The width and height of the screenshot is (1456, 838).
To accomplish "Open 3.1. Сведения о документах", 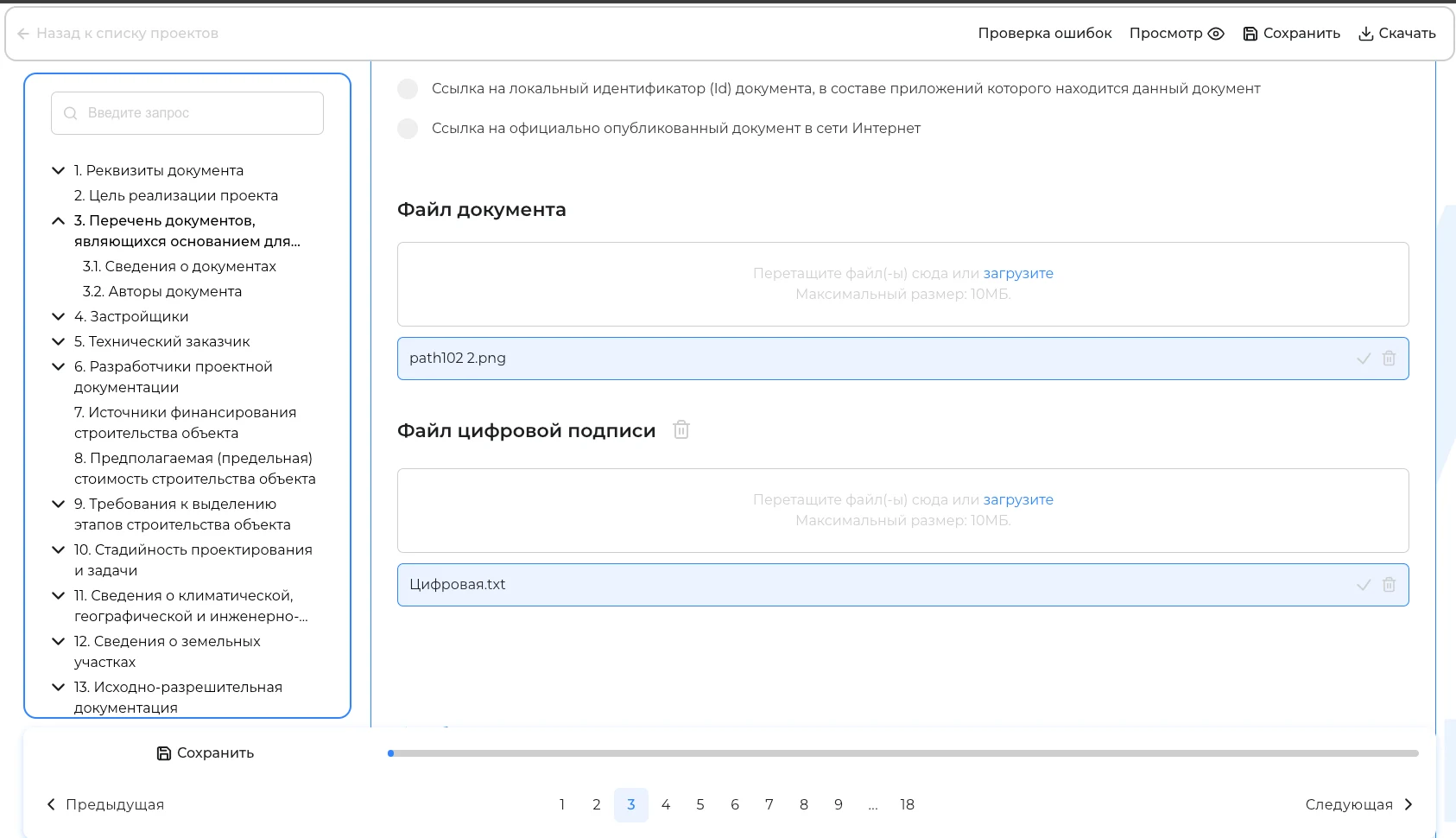I will [x=180, y=267].
